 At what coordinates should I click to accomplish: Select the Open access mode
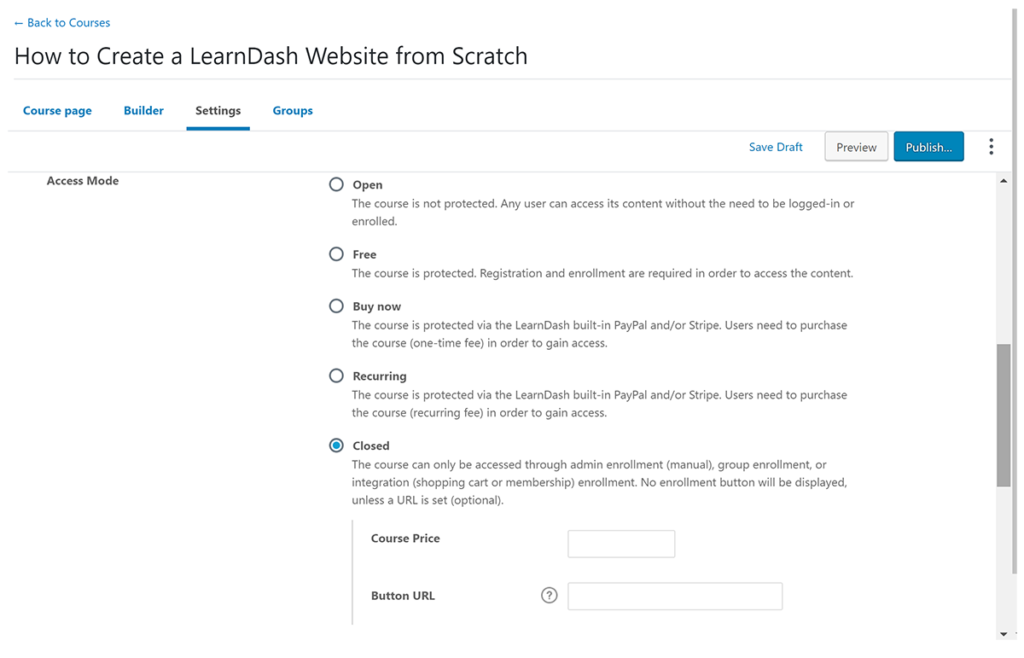tap(337, 185)
